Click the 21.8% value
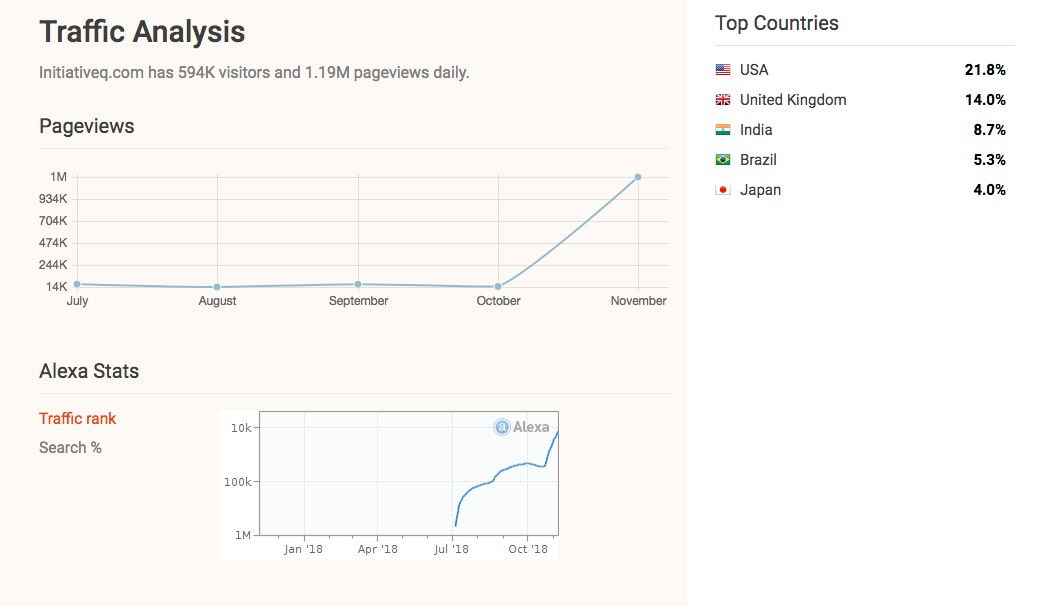 [985, 70]
